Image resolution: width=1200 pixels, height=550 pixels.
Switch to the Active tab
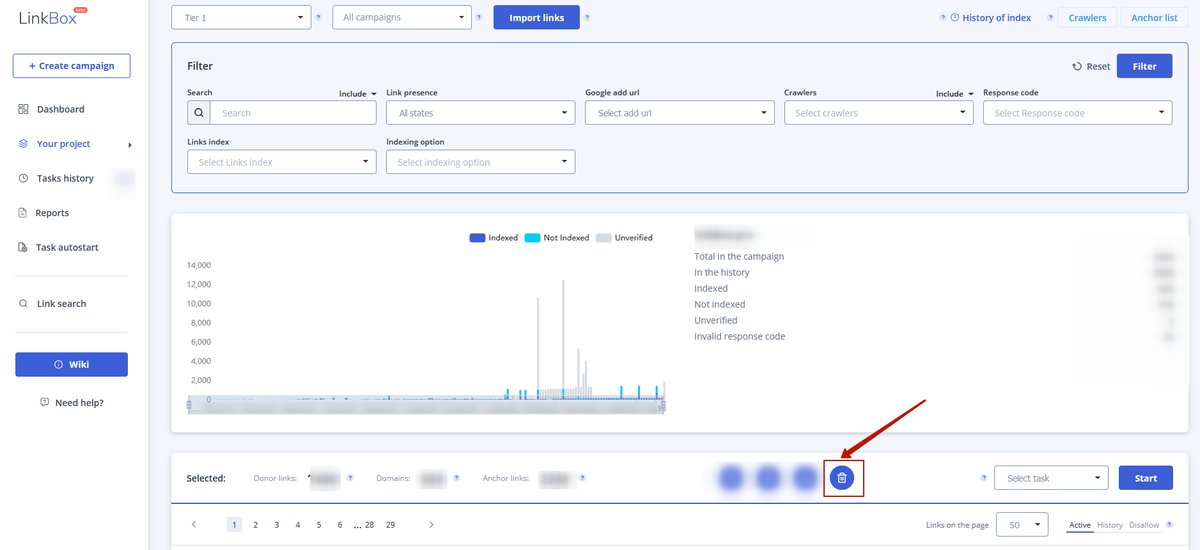coord(1080,525)
